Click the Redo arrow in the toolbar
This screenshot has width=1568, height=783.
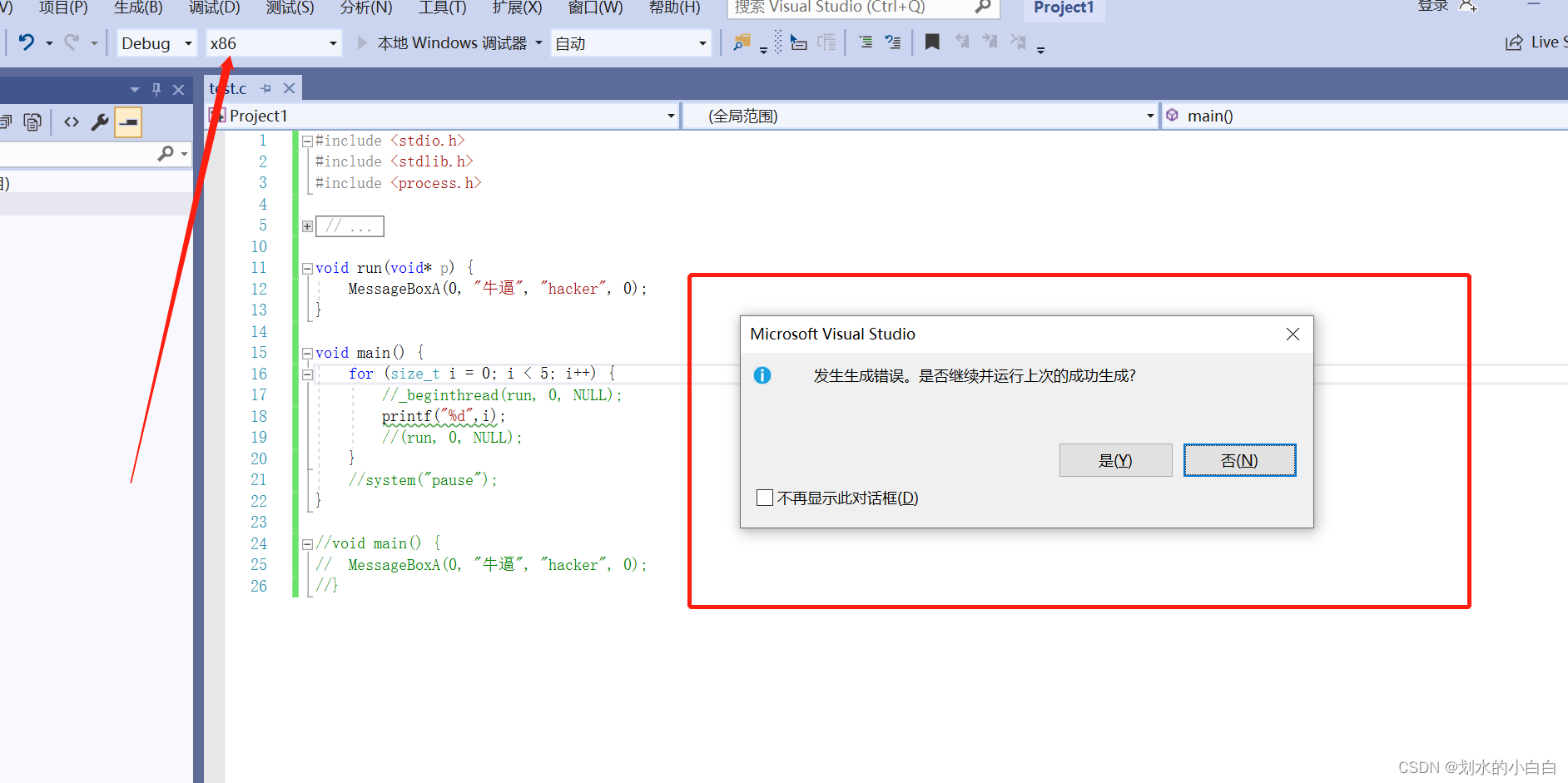pyautogui.click(x=72, y=42)
